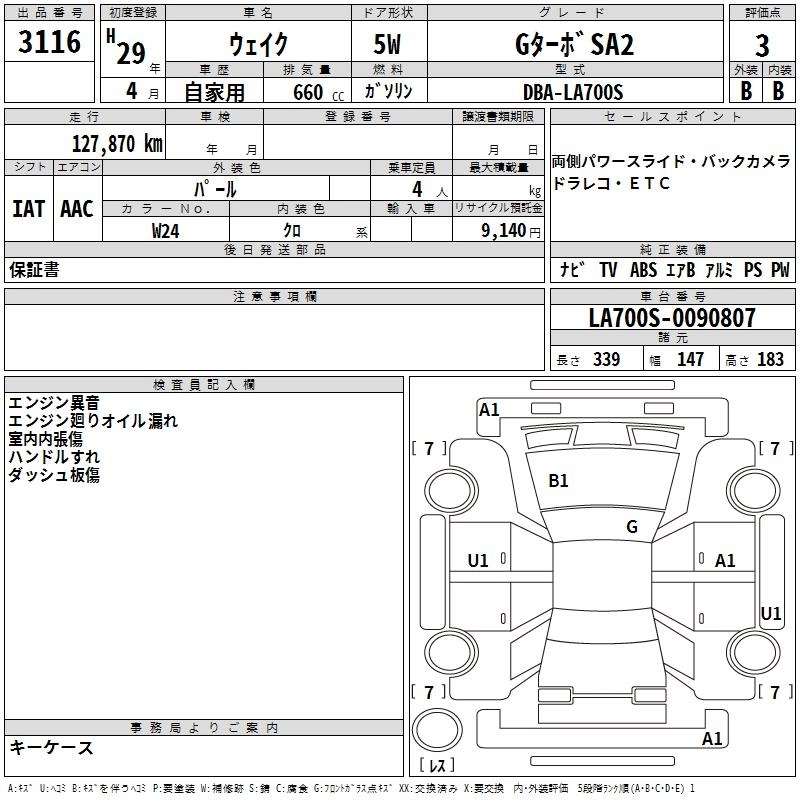Select the lot number 3116
800x800 pixels.
49,43
